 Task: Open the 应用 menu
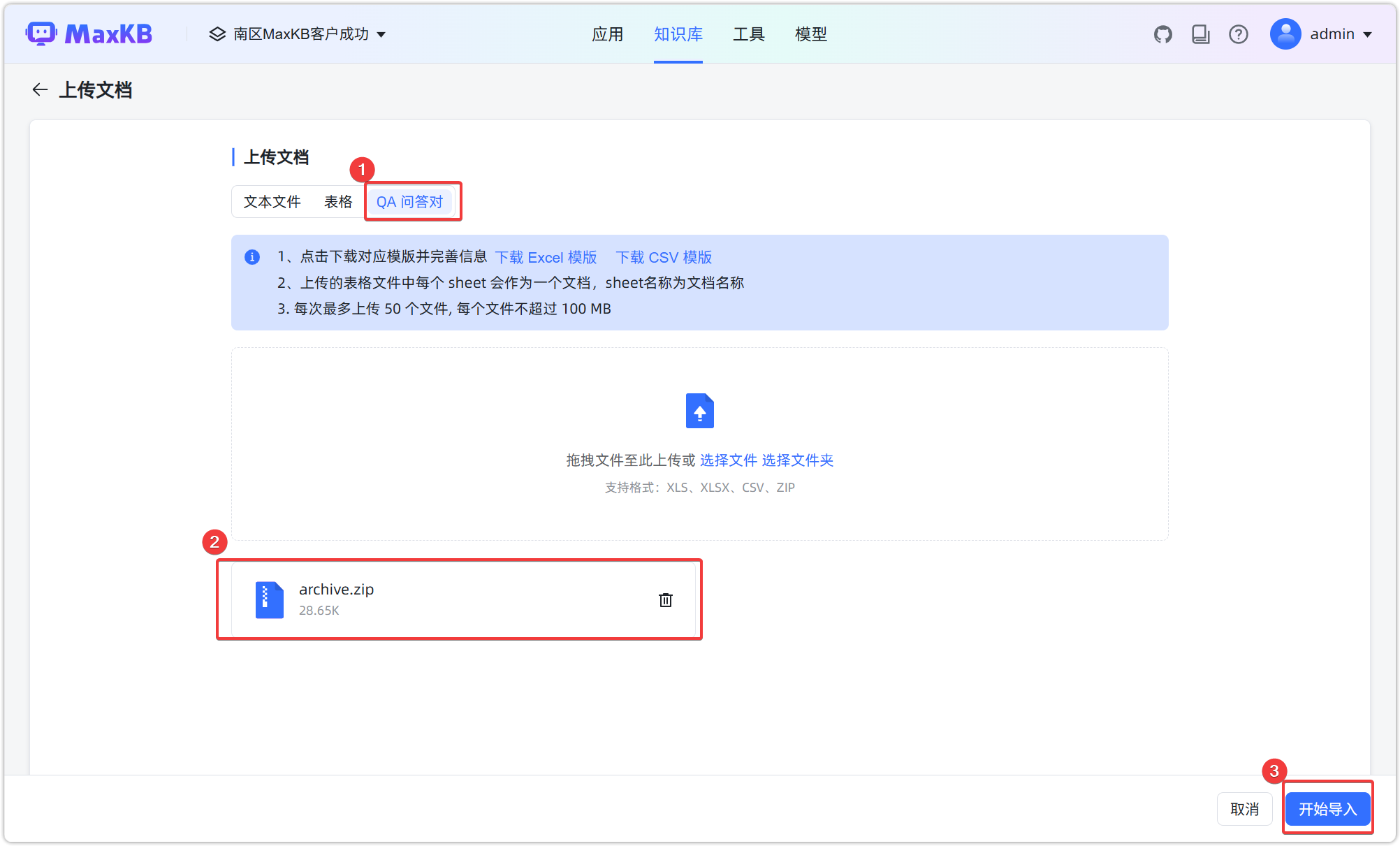(608, 34)
